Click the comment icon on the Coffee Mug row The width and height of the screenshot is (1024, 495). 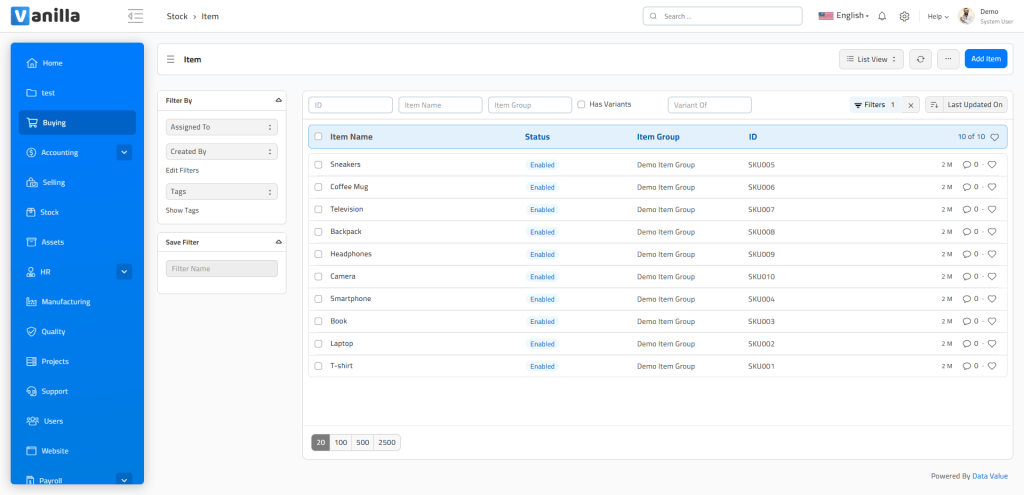967,187
